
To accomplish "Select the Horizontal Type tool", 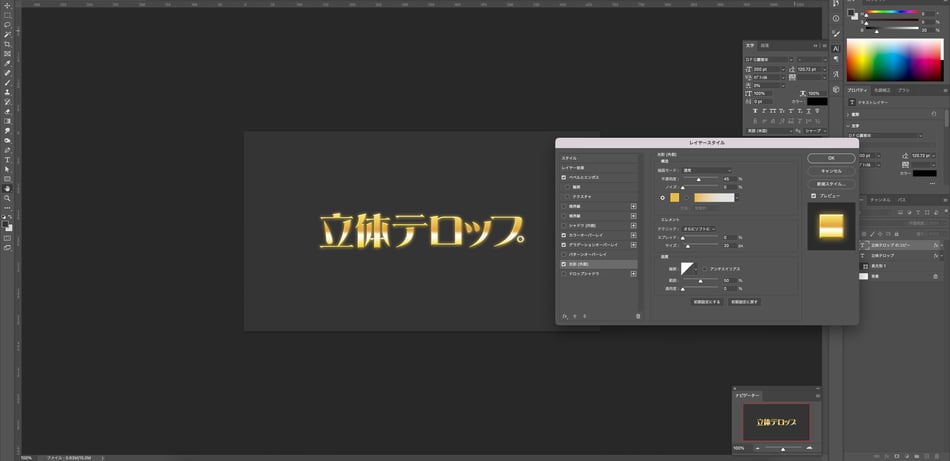I will point(7,159).
